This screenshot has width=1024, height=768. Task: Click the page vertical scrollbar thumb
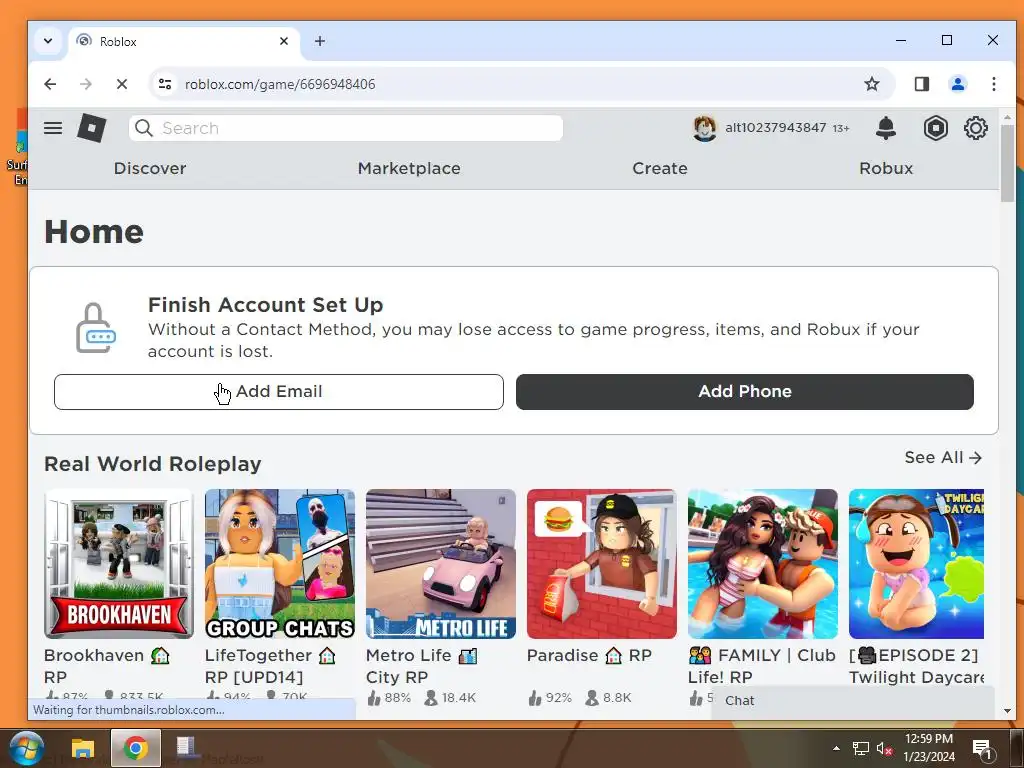[x=1007, y=163]
